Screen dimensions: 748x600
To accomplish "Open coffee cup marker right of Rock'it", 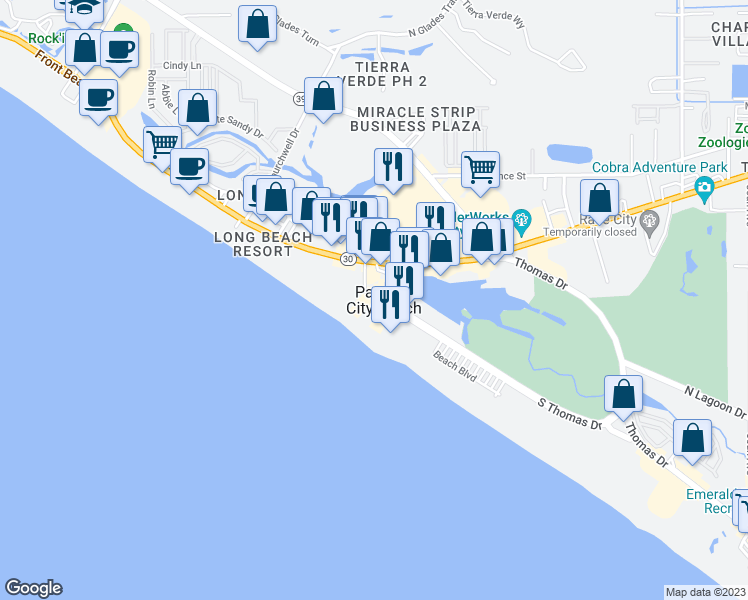I will point(120,52).
